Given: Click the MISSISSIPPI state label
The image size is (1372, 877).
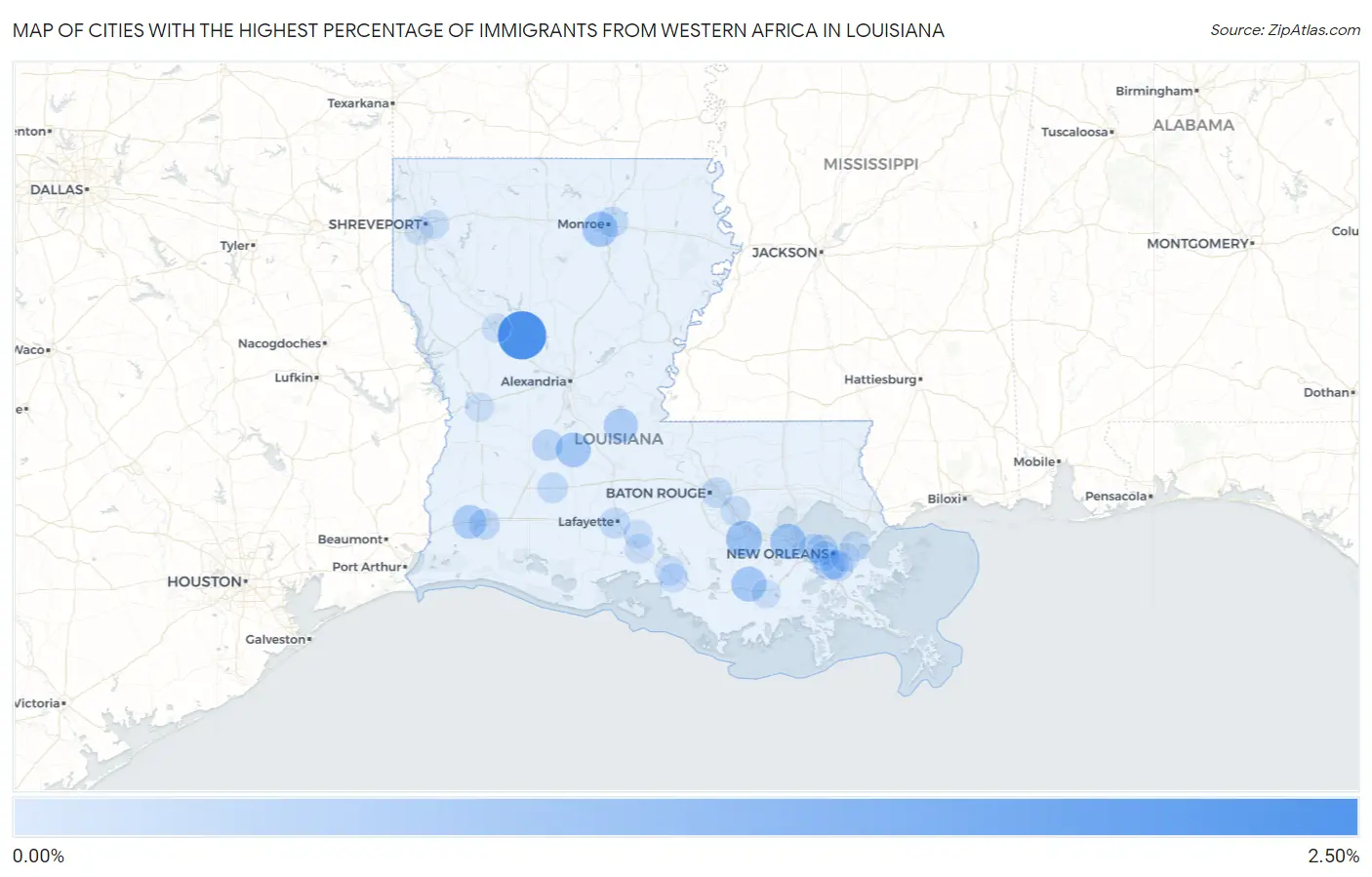Looking at the screenshot, I should click(x=870, y=164).
